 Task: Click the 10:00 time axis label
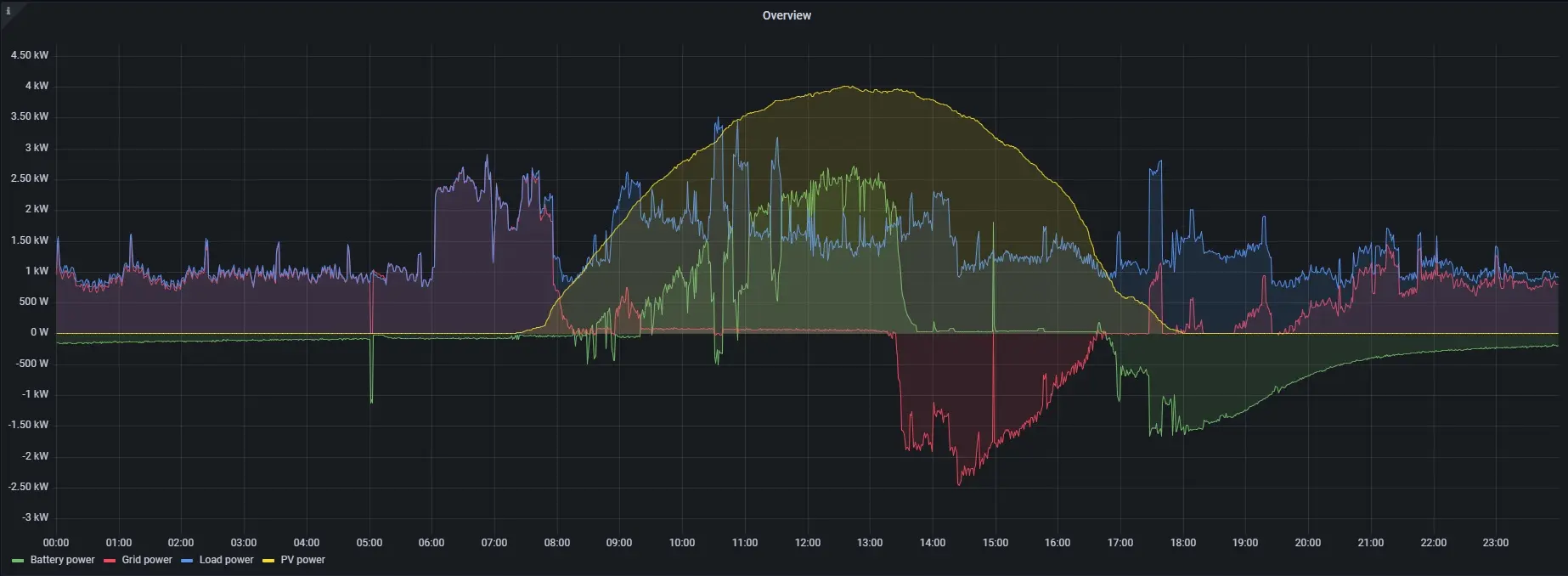tap(682, 543)
